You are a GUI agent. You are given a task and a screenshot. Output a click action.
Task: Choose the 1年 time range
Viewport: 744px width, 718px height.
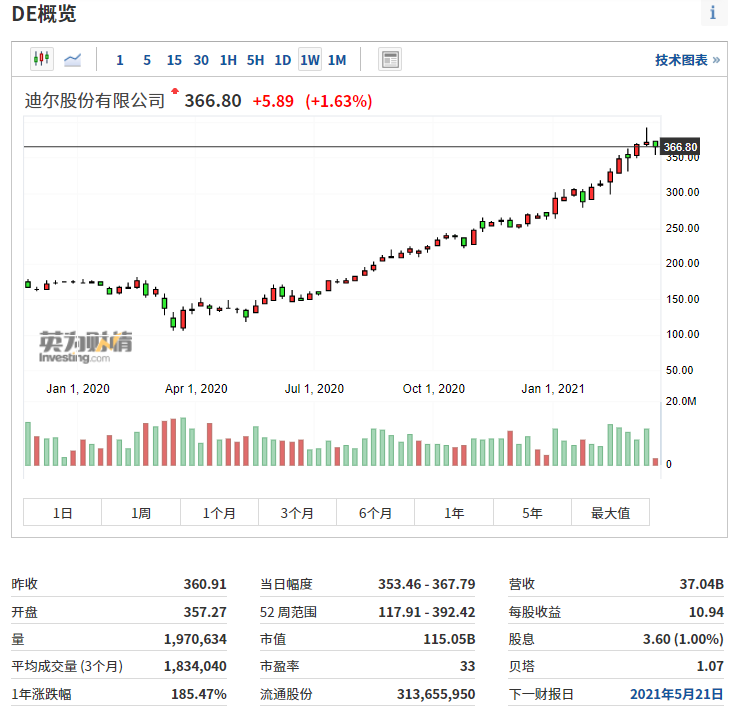pyautogui.click(x=454, y=513)
